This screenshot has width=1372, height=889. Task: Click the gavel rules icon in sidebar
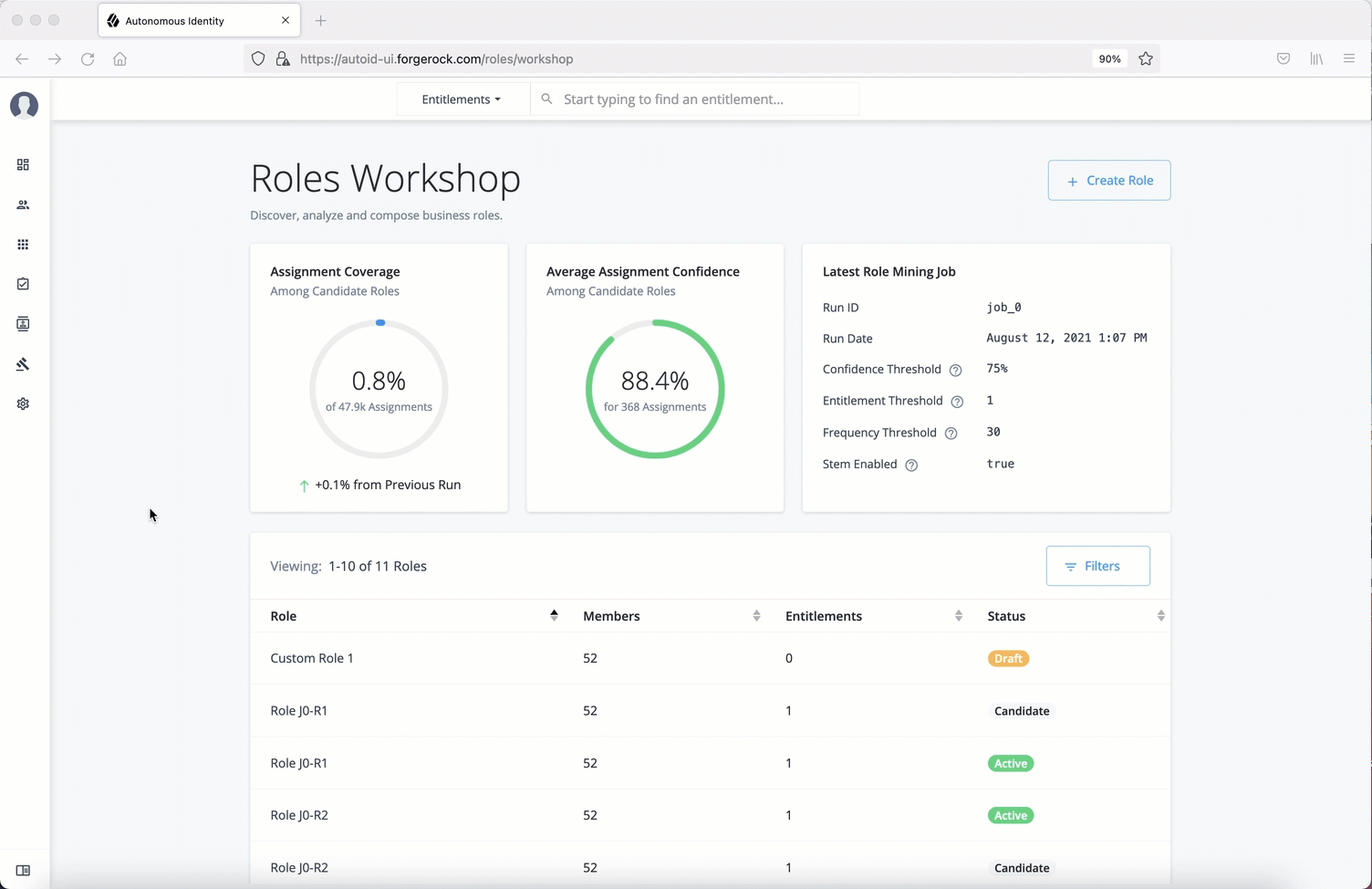23,364
